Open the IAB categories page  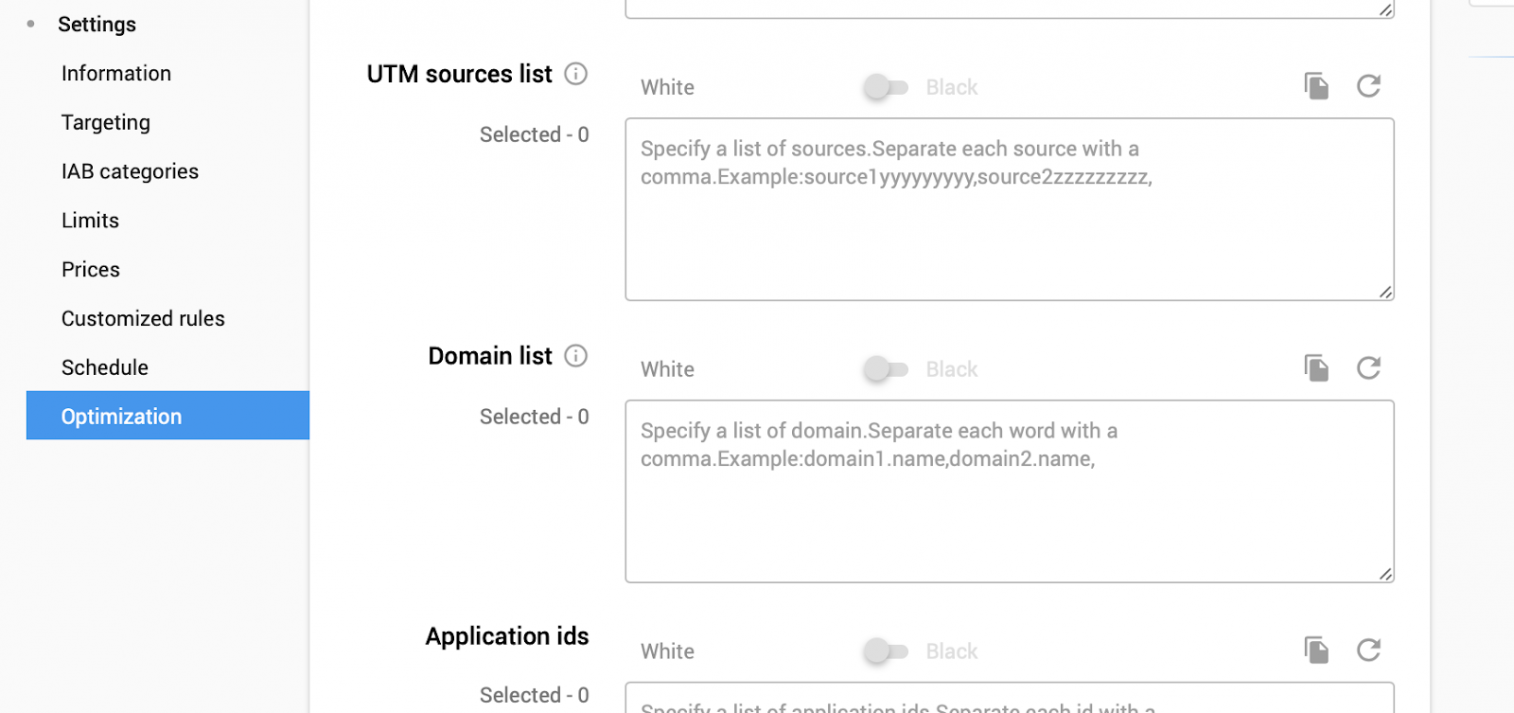pyautogui.click(x=130, y=171)
